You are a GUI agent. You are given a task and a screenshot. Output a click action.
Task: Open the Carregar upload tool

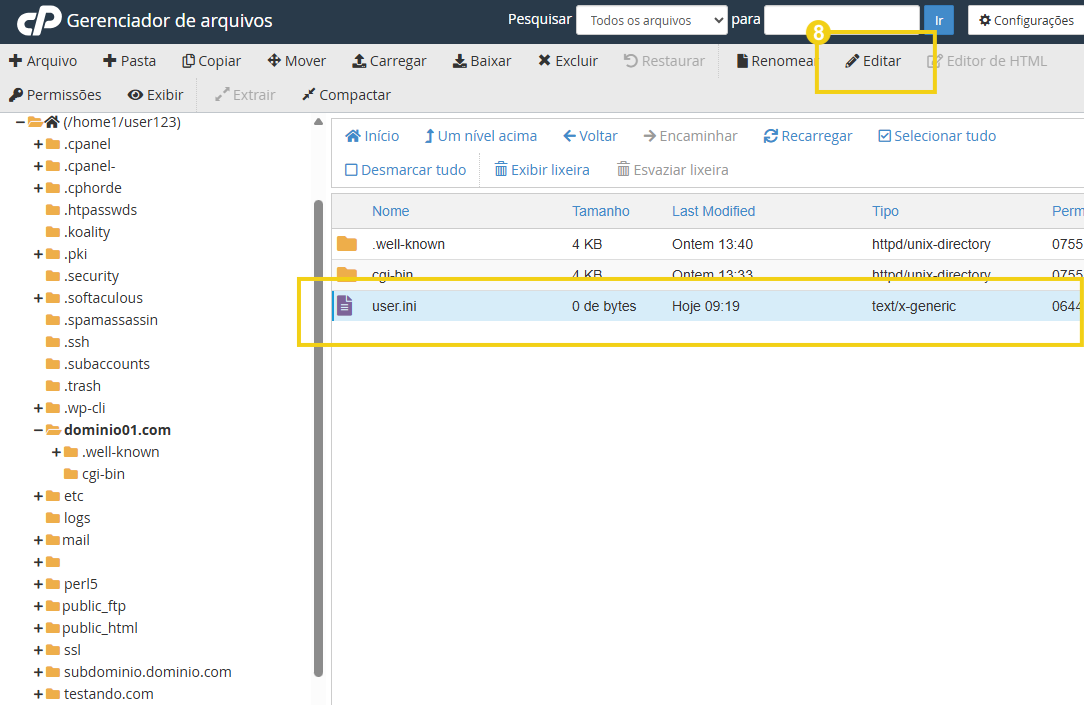(389, 61)
